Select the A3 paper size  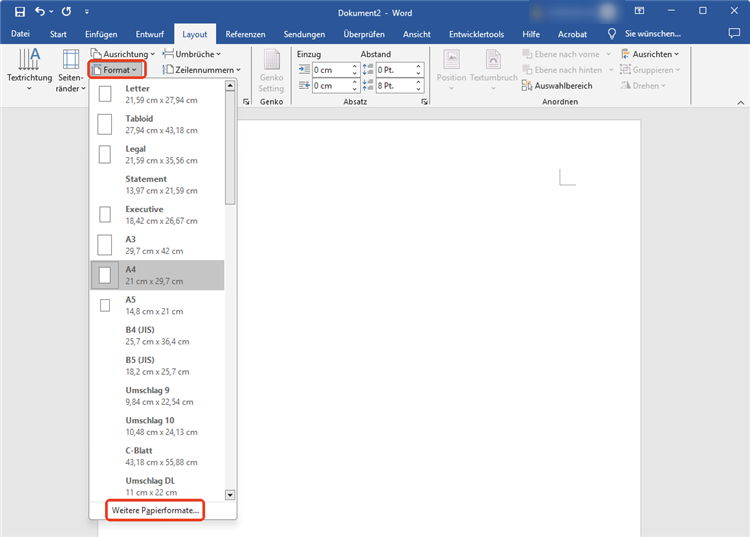tap(157, 245)
